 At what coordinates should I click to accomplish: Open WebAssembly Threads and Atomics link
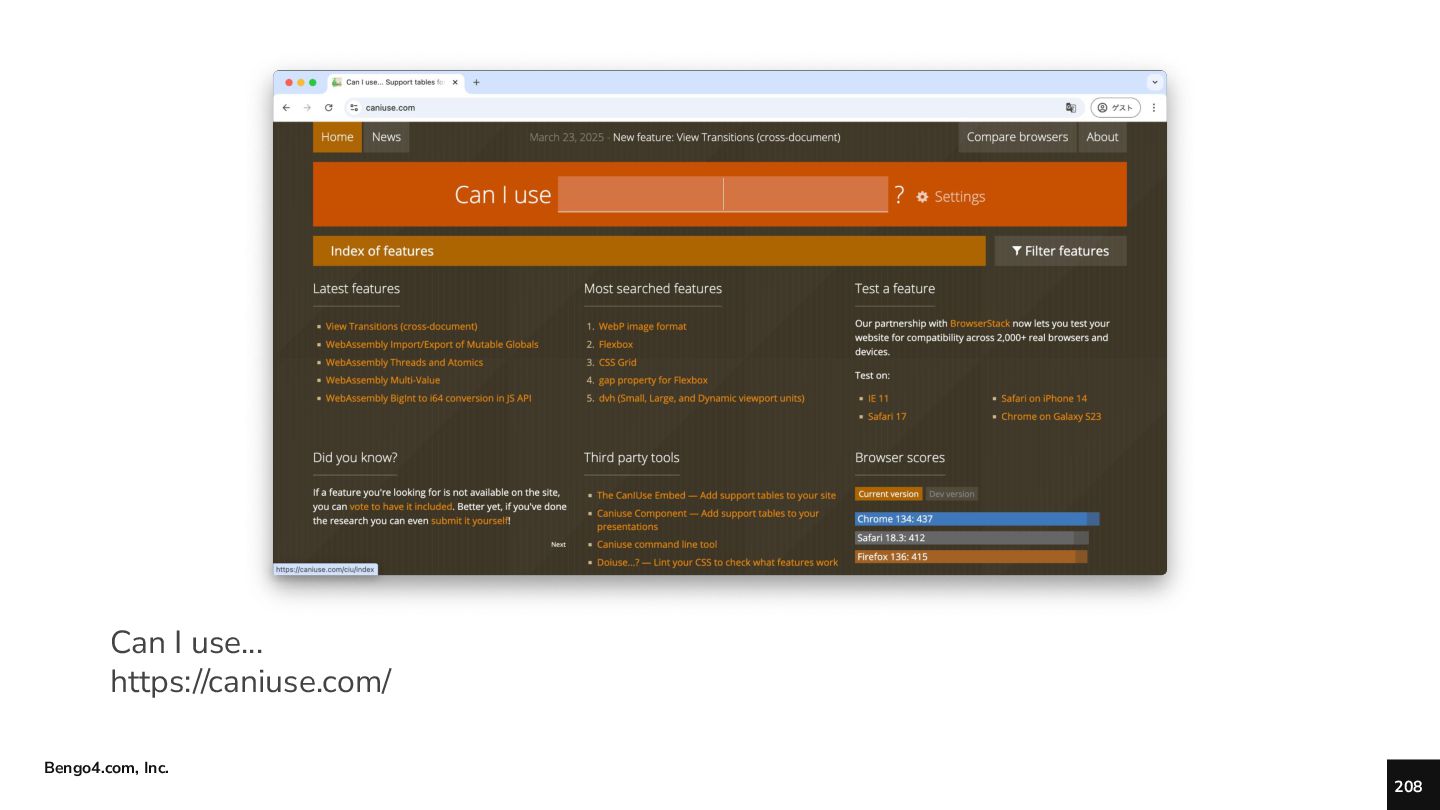pos(404,362)
